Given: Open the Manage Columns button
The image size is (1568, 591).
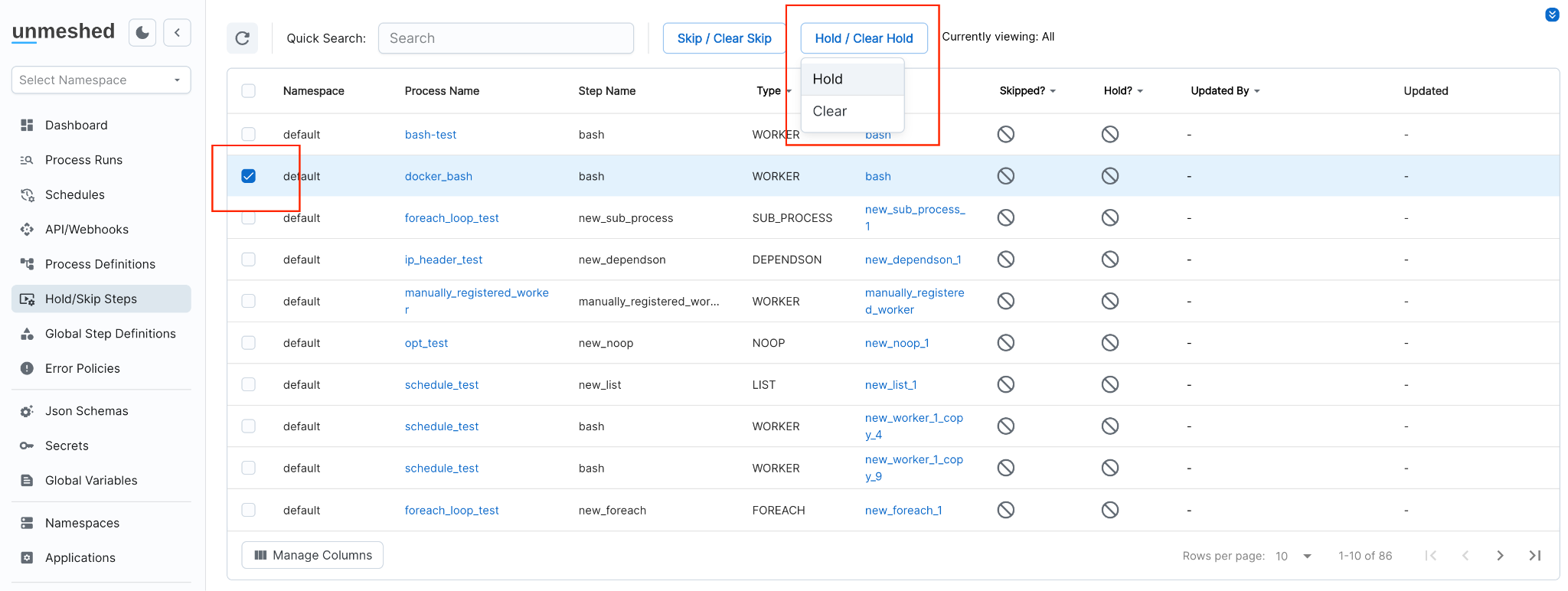Looking at the screenshot, I should coord(312,555).
